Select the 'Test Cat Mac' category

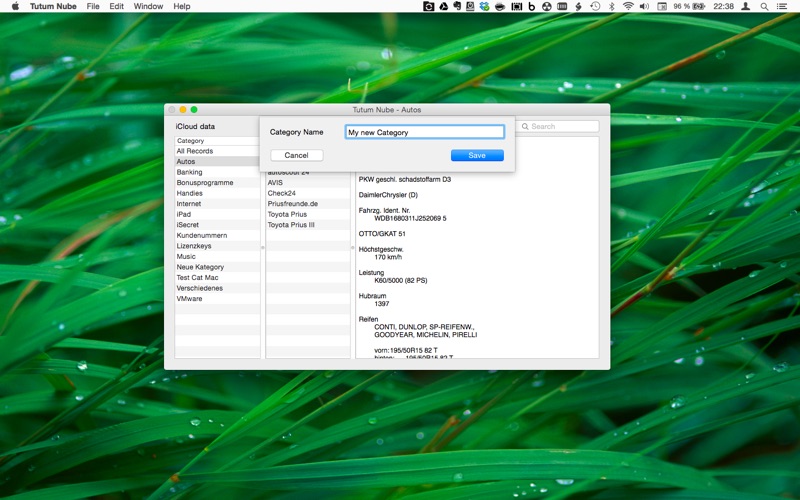pyautogui.click(x=217, y=278)
